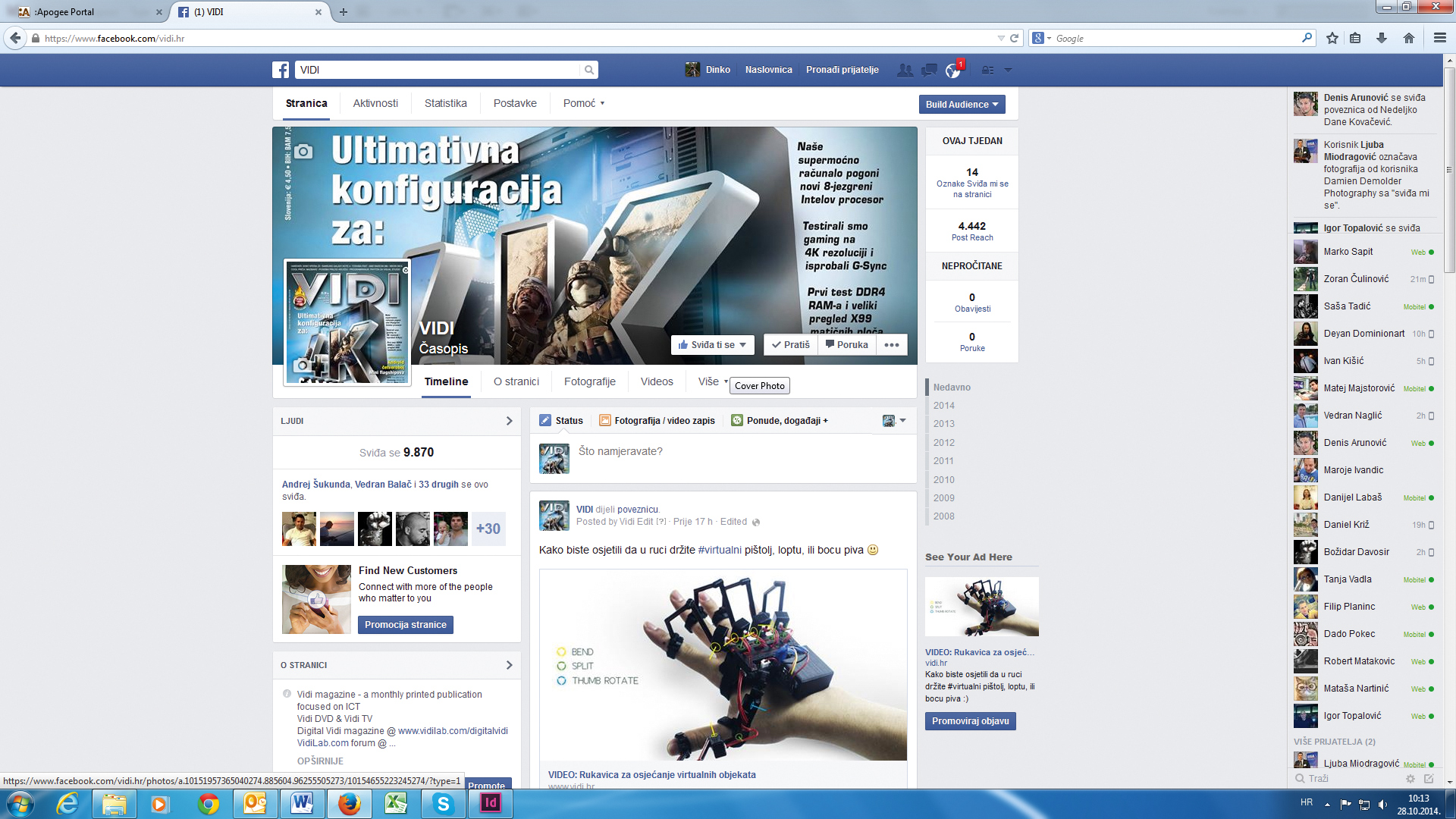Click the Facebook logo icon
The height and width of the screenshot is (819, 1456).
pyautogui.click(x=281, y=70)
